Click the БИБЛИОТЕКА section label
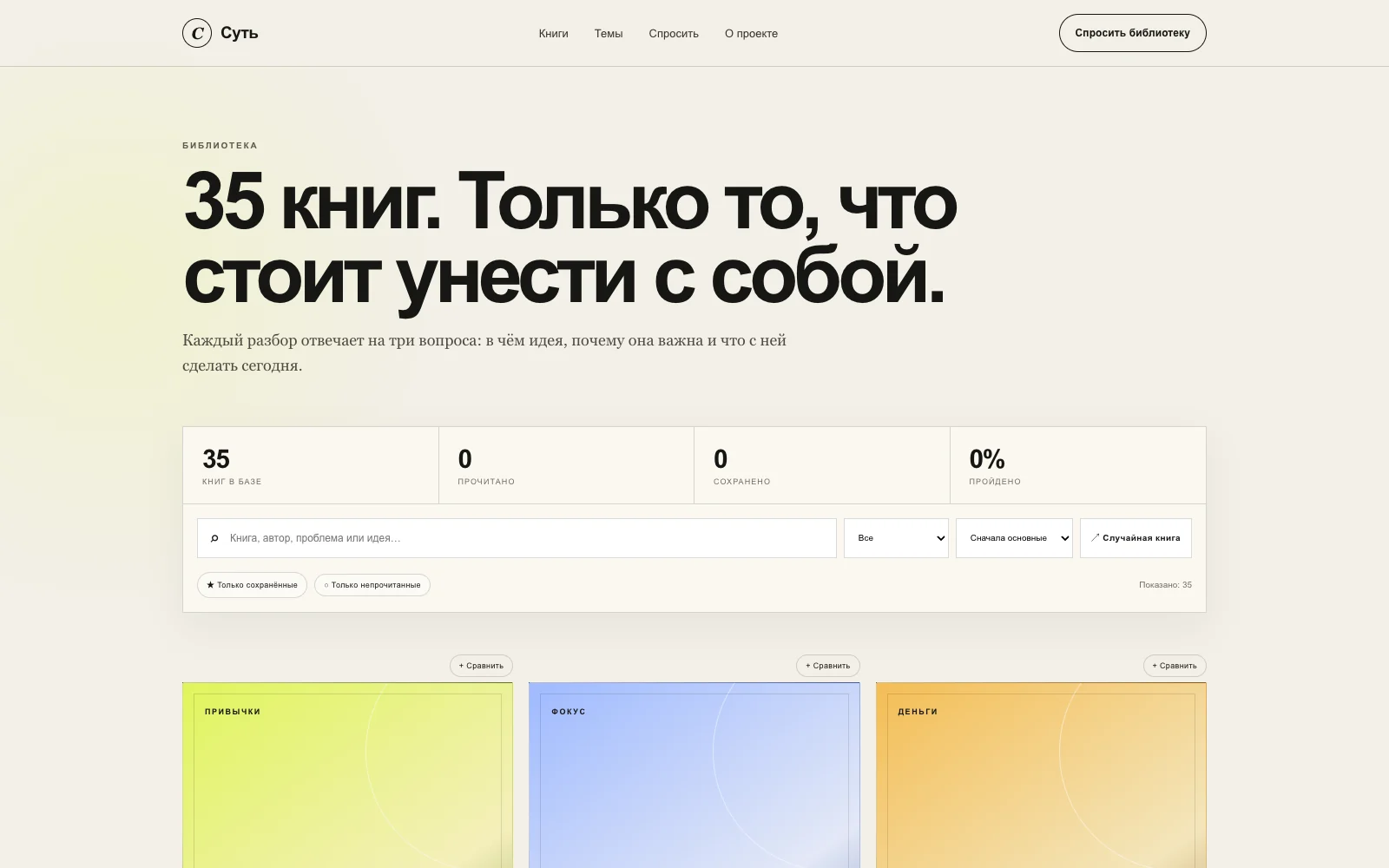Screen dimensions: 1389x868 coord(220,146)
